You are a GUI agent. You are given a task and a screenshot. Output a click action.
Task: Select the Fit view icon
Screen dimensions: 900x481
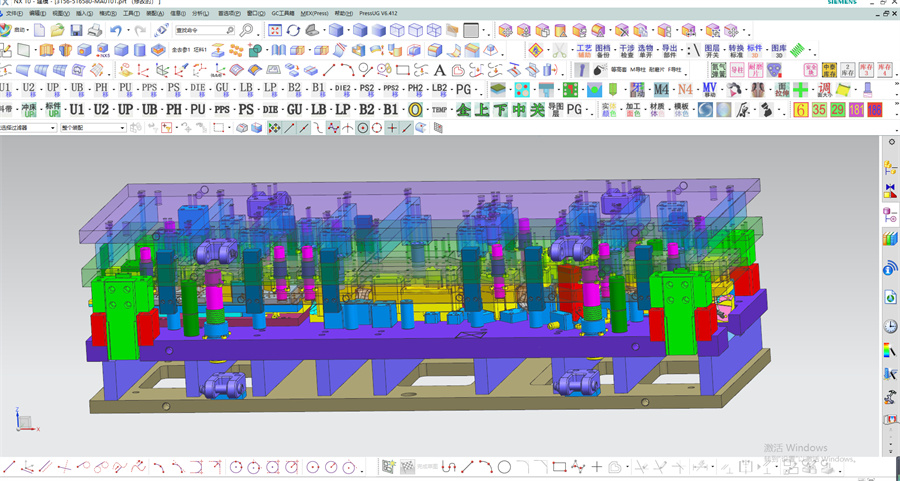click(275, 31)
